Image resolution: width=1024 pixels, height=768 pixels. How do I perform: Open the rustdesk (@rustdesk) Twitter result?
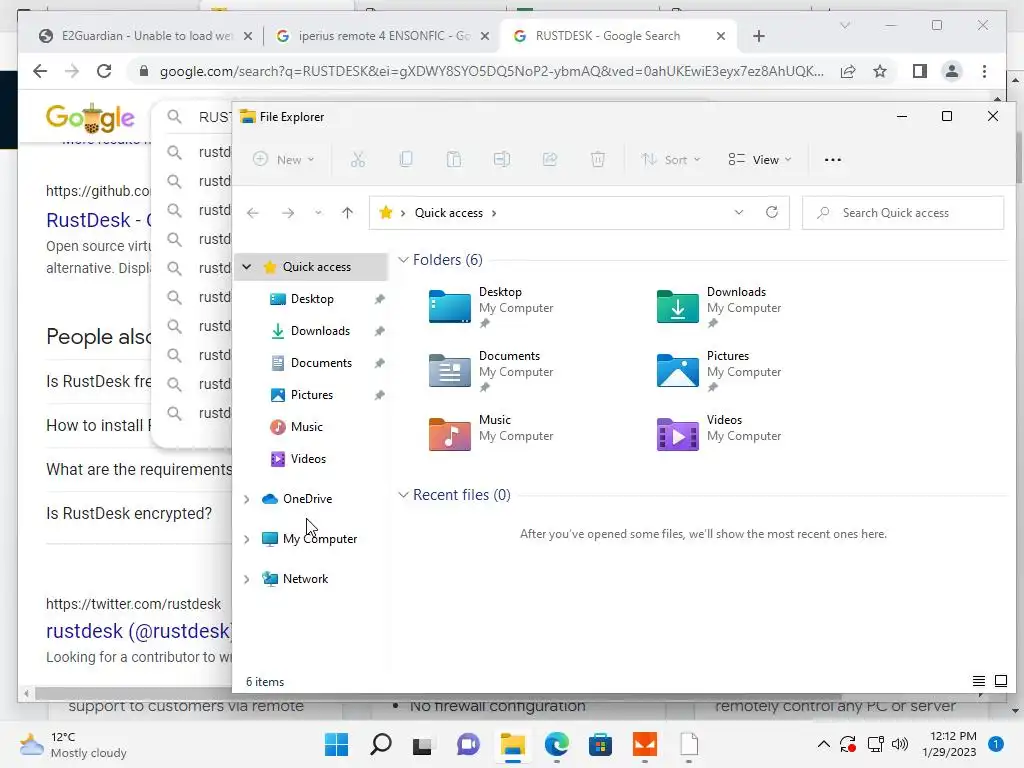[139, 631]
